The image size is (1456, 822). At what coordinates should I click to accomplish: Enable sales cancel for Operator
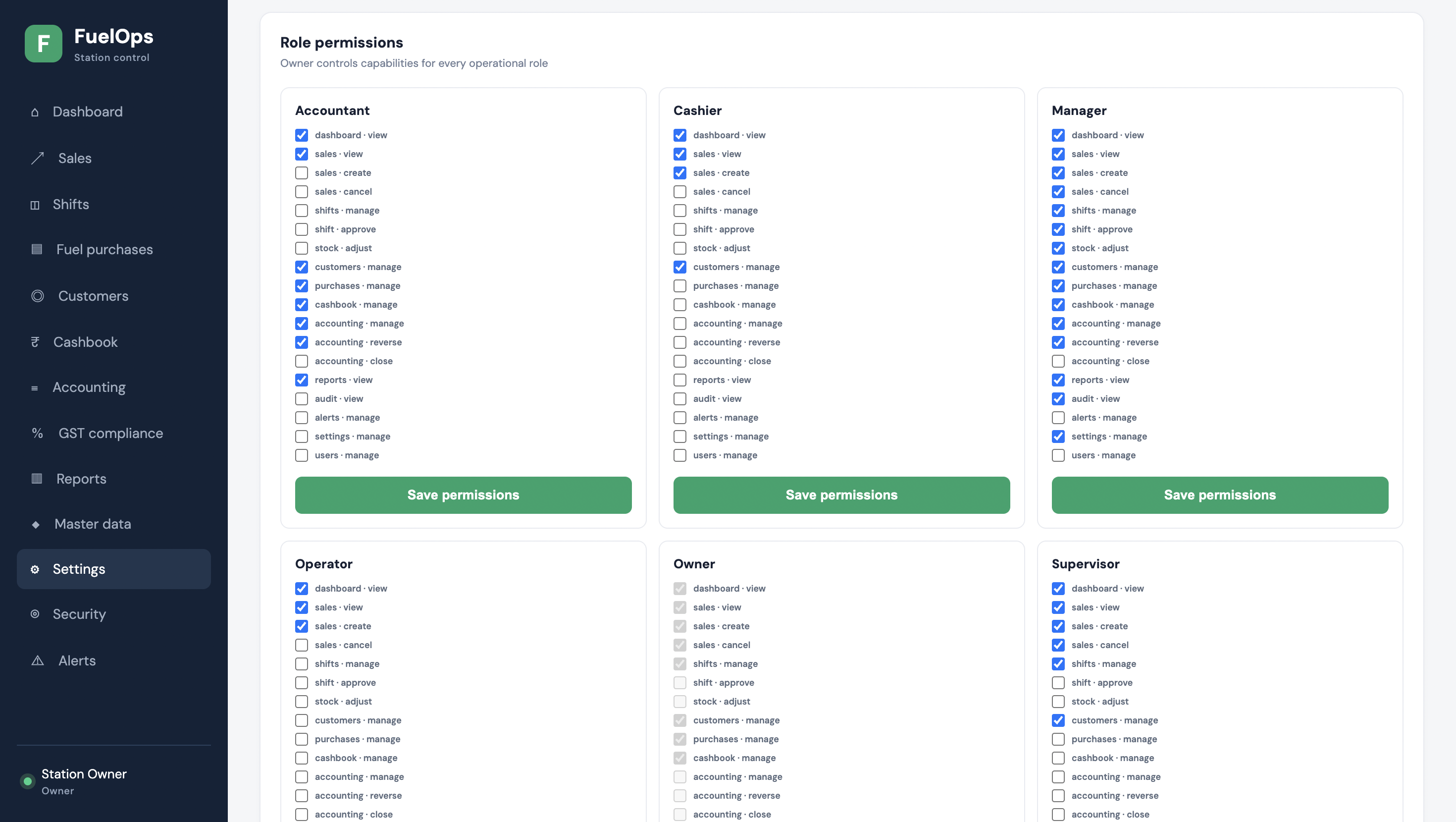point(302,645)
